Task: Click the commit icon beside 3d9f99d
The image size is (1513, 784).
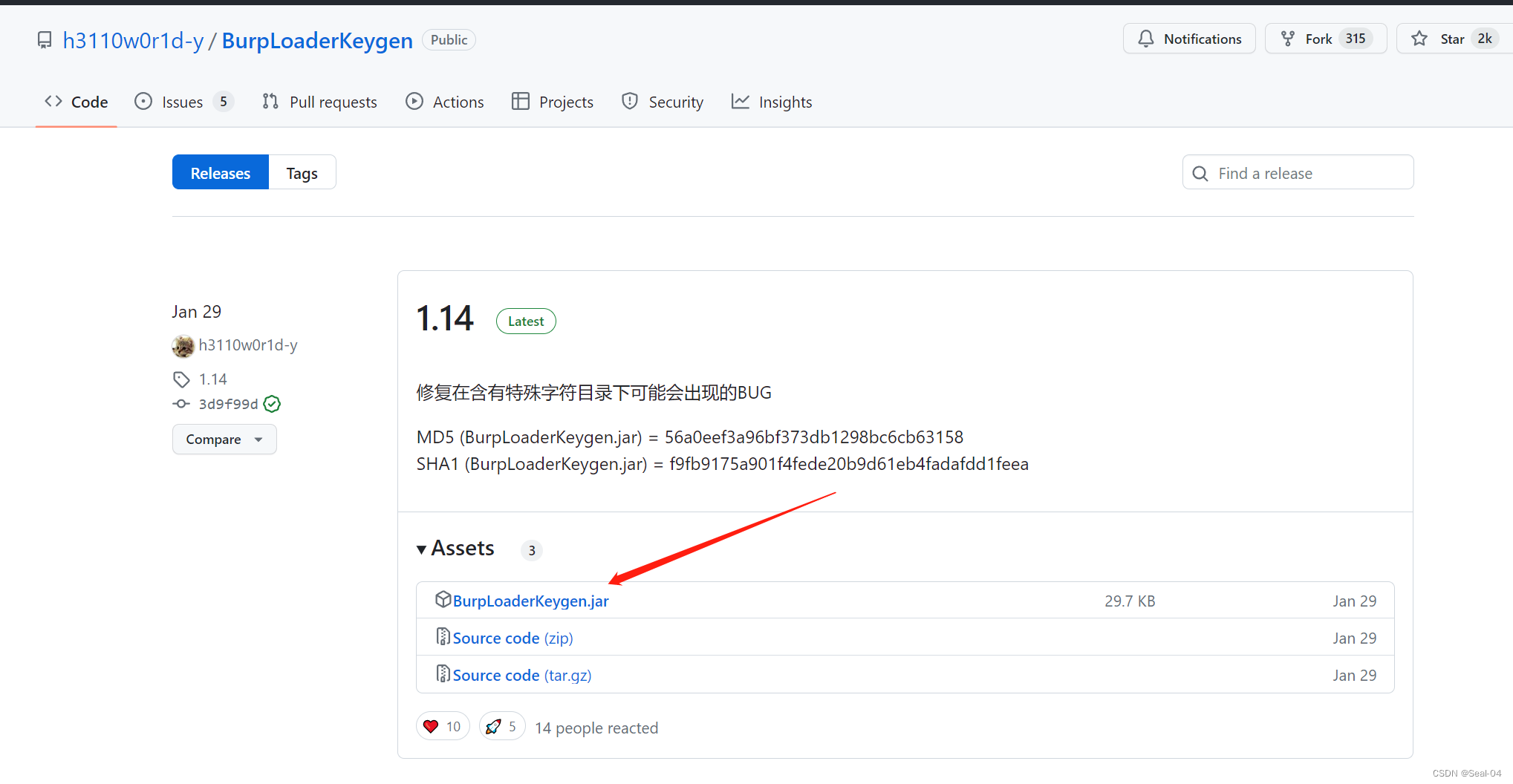Action: (x=181, y=404)
